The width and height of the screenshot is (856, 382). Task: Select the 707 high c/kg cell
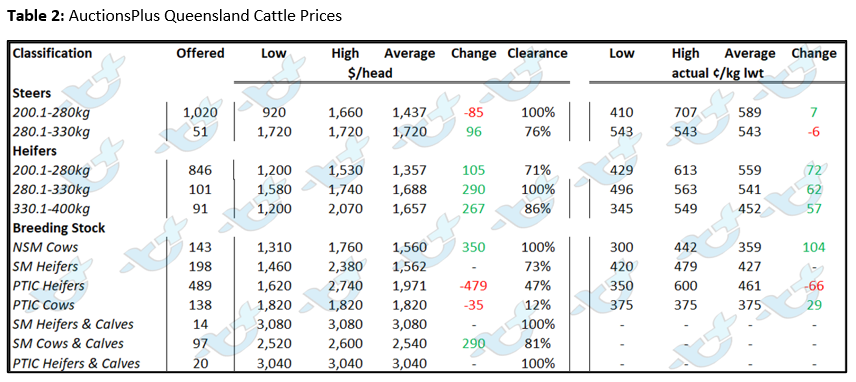click(685, 113)
